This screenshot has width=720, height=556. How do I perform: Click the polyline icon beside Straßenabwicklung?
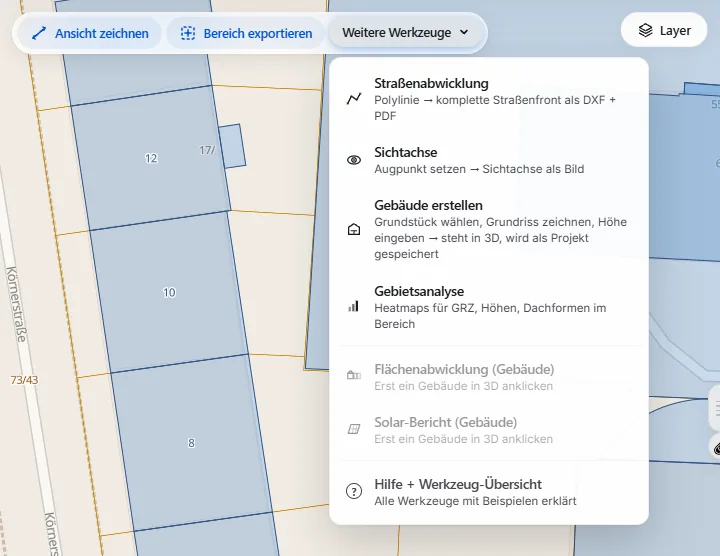(354, 98)
